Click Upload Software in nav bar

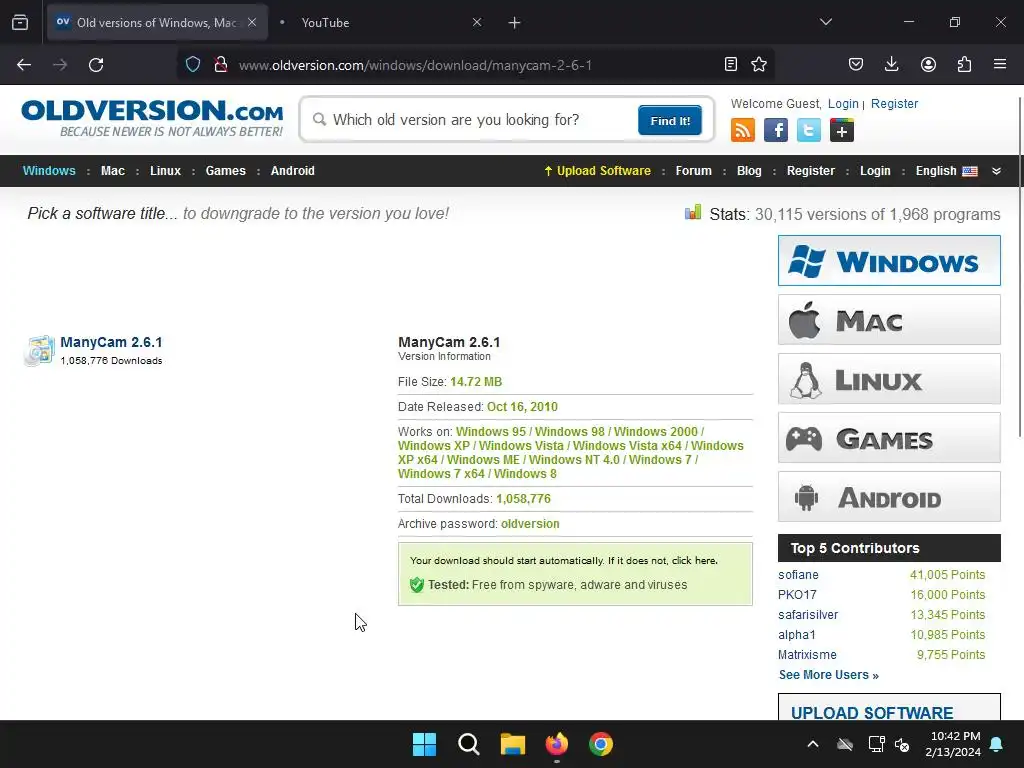(598, 170)
